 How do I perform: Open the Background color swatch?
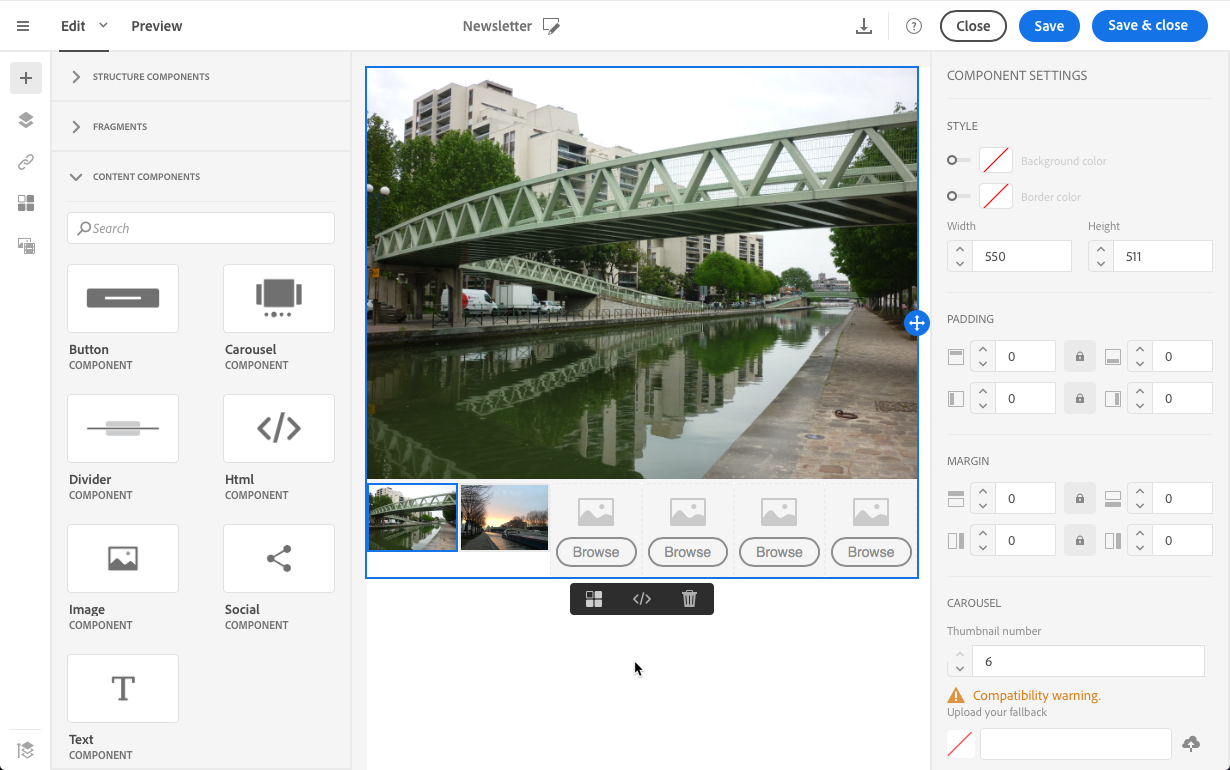click(x=995, y=160)
